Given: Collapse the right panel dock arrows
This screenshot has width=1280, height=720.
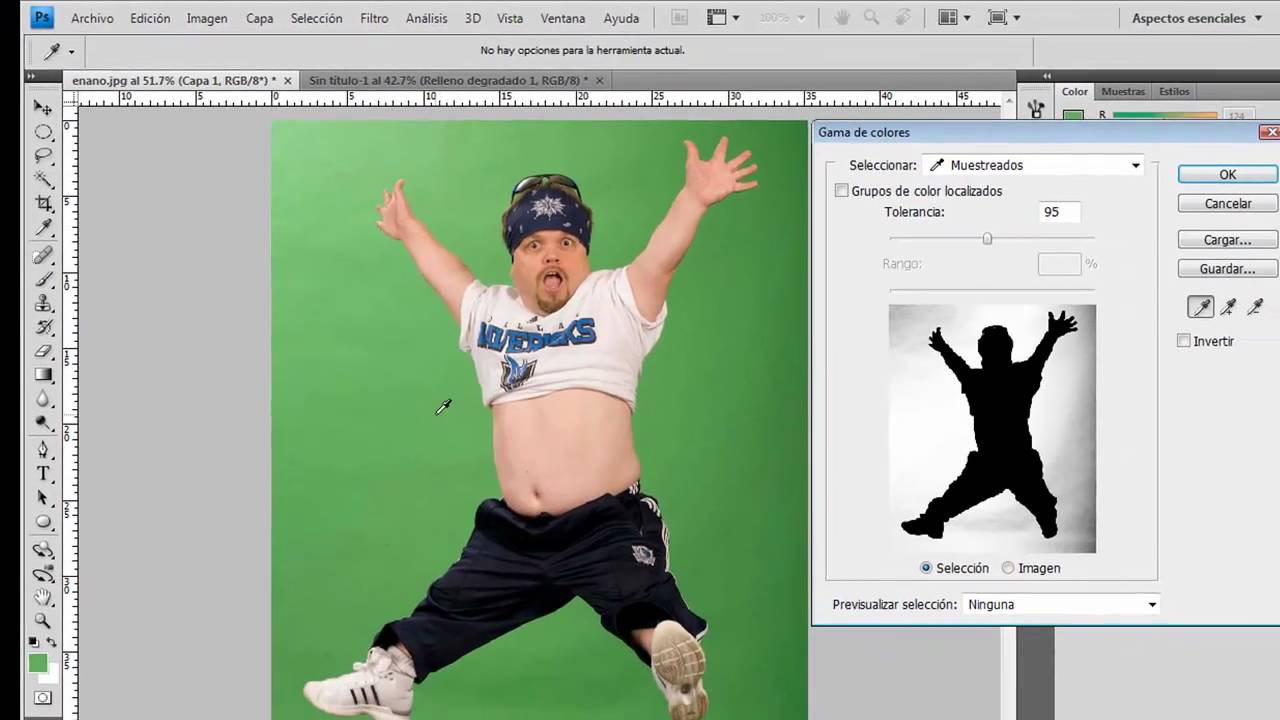Looking at the screenshot, I should [1047, 76].
